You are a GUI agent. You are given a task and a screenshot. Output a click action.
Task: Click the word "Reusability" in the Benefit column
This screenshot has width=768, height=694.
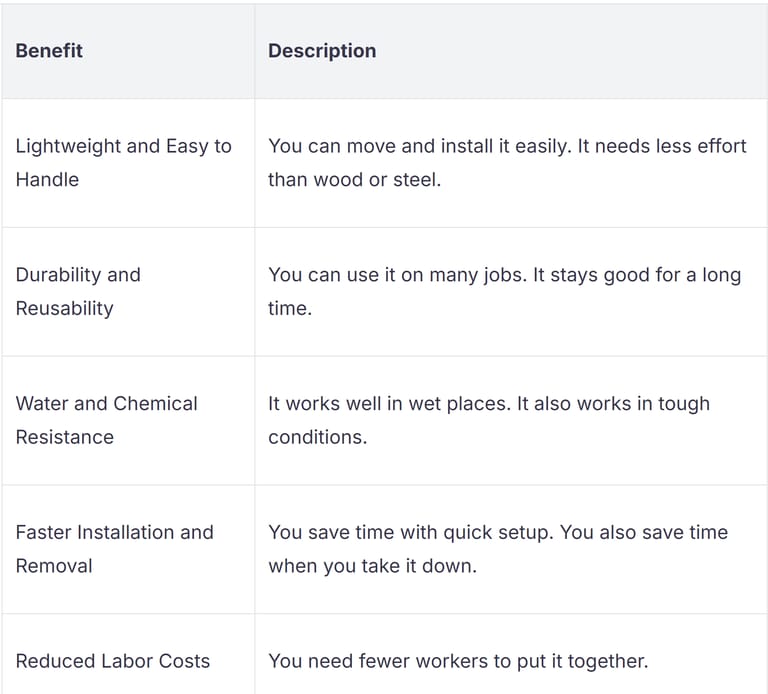click(64, 308)
